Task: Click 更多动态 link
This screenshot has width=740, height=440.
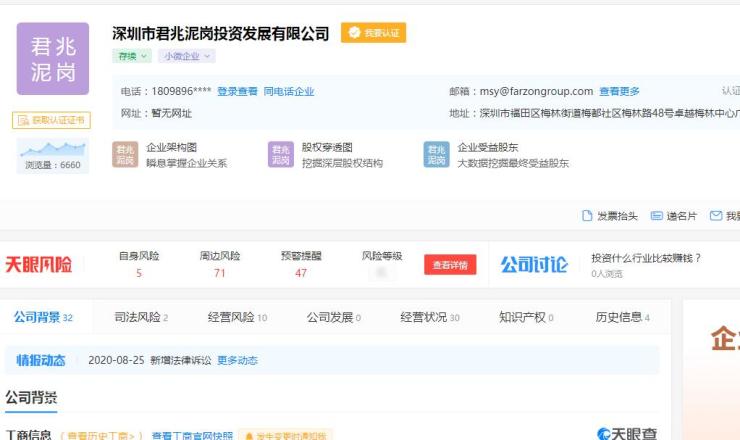Action: (237, 360)
